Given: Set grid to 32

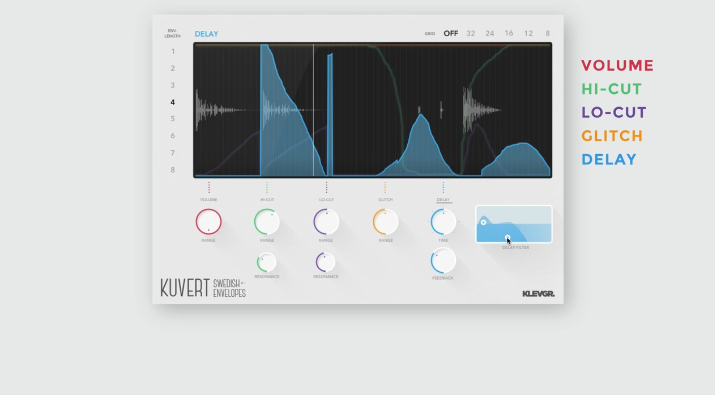Looking at the screenshot, I should (x=471, y=33).
